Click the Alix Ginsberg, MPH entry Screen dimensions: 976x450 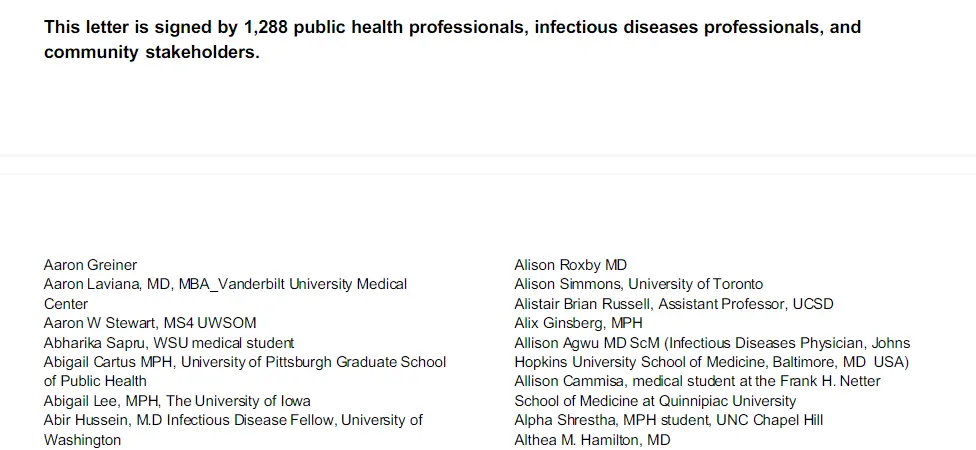pyautogui.click(x=578, y=323)
